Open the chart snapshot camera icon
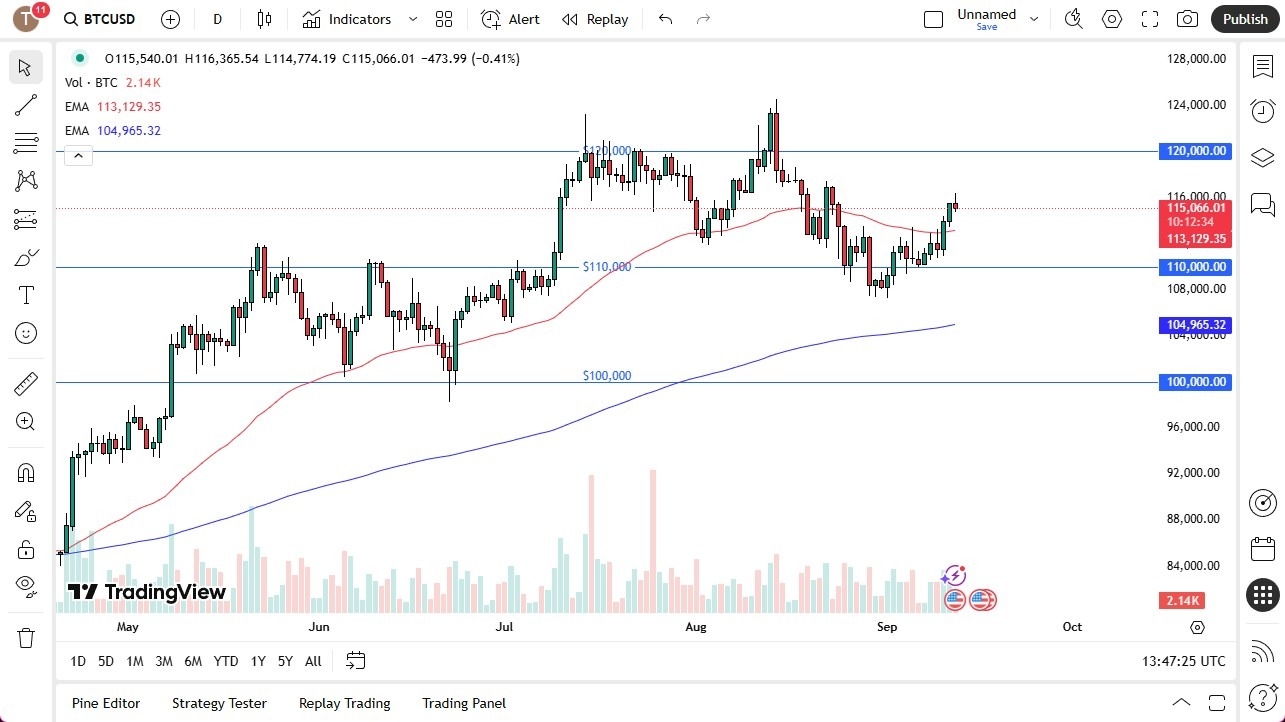Image resolution: width=1285 pixels, height=722 pixels. (x=1186, y=18)
